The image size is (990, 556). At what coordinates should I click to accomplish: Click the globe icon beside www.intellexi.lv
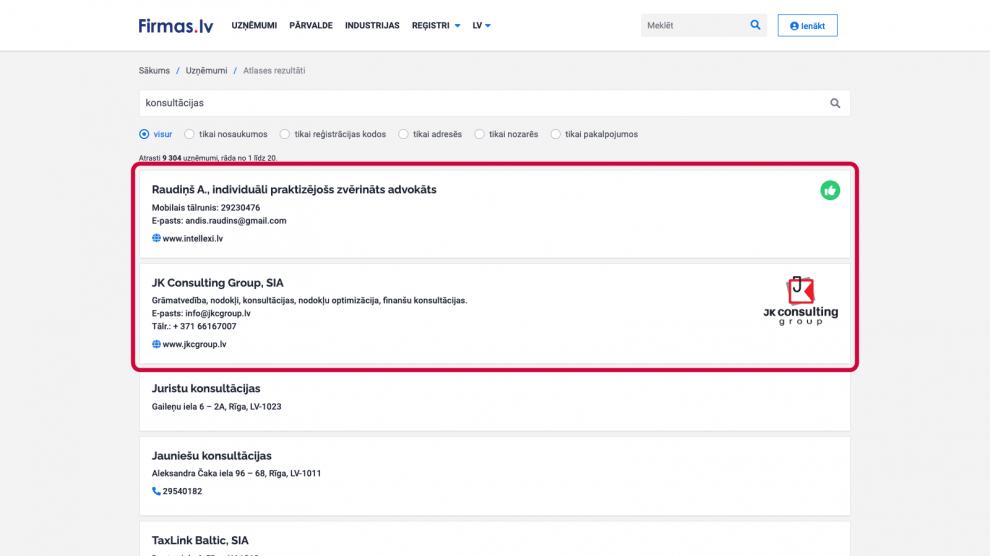click(x=156, y=238)
